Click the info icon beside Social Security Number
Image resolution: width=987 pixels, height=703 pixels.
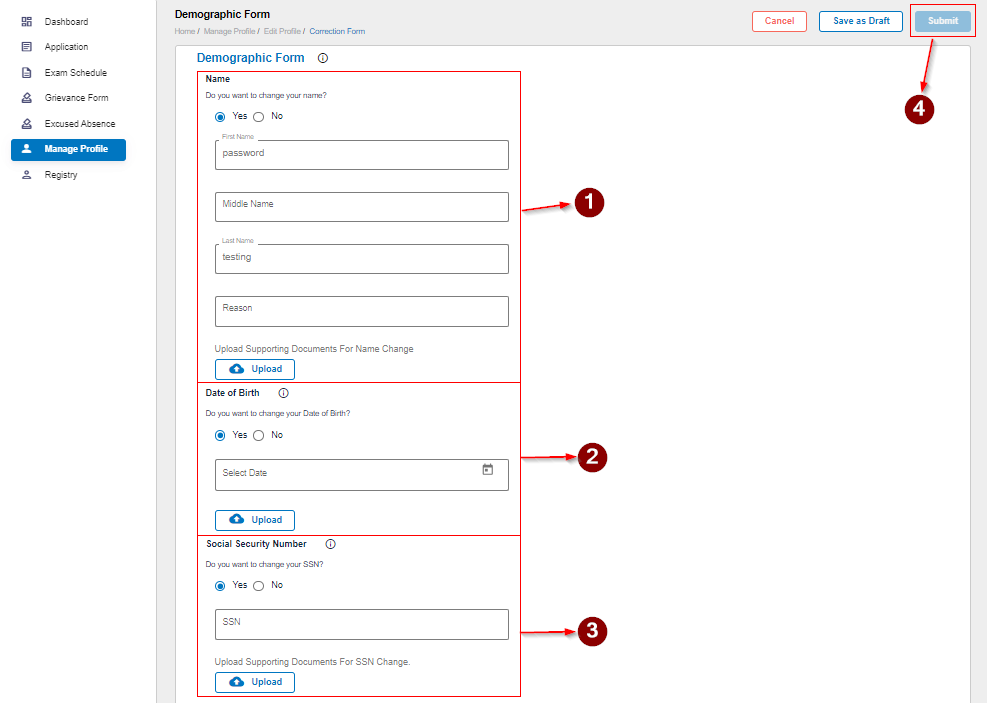(x=330, y=543)
